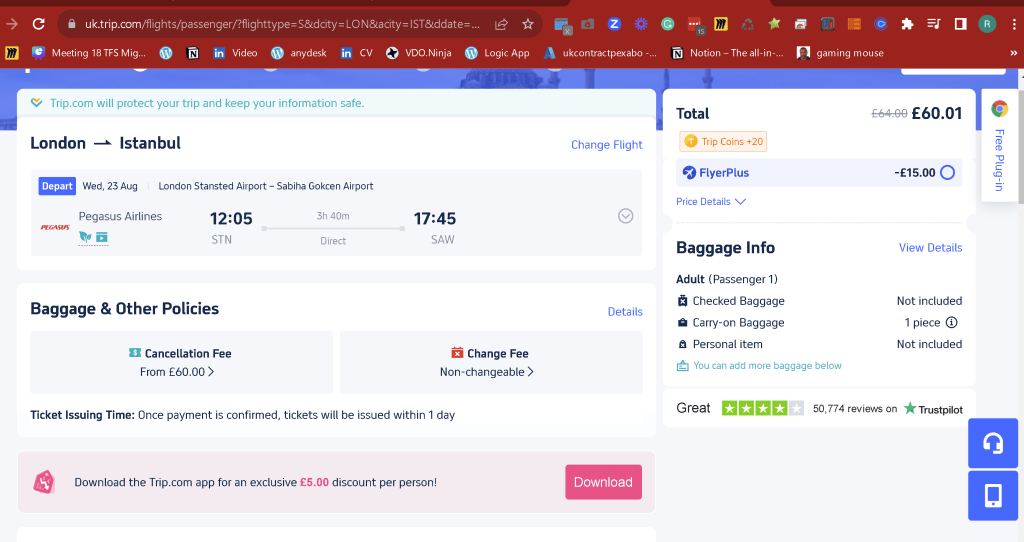Open Cancellation Fee From £60.00 details

coord(177,372)
